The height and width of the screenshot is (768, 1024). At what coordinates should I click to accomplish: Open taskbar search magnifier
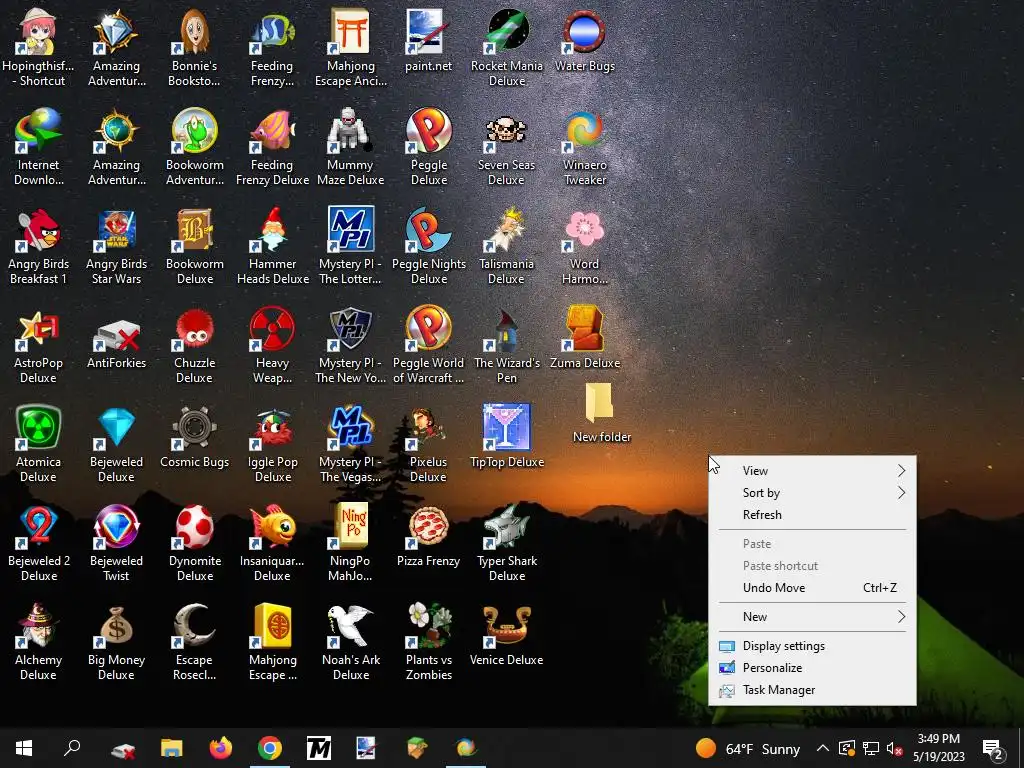coord(71,748)
